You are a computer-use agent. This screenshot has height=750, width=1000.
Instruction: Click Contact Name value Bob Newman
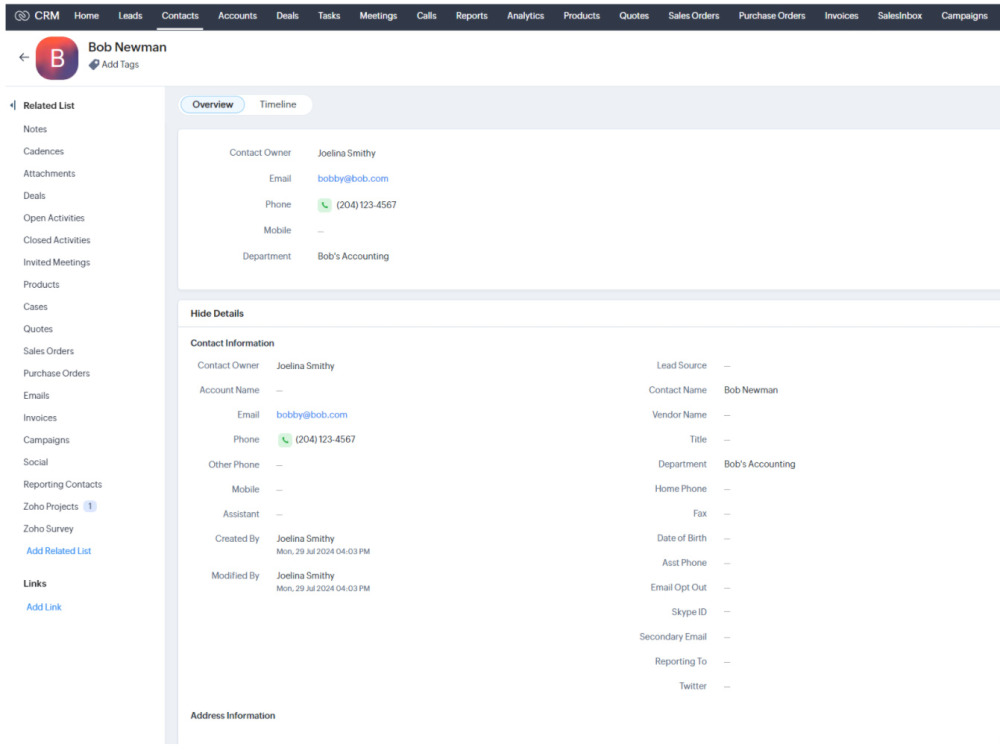(751, 390)
